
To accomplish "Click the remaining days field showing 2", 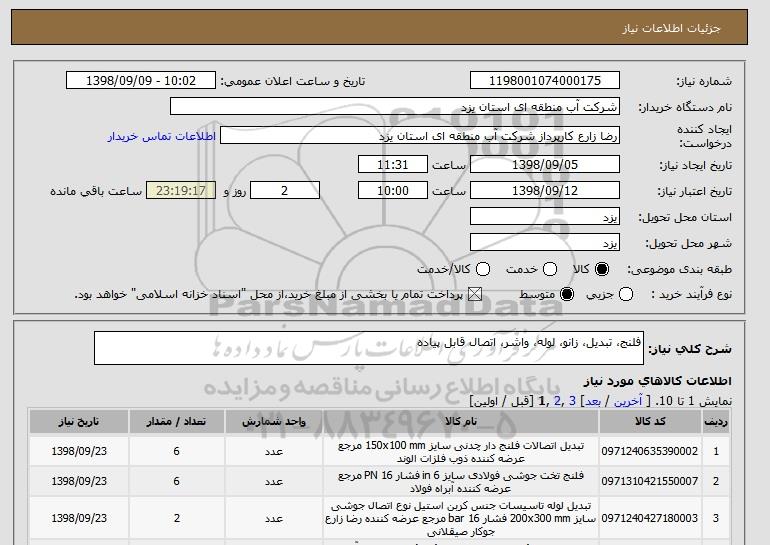I will coord(285,191).
